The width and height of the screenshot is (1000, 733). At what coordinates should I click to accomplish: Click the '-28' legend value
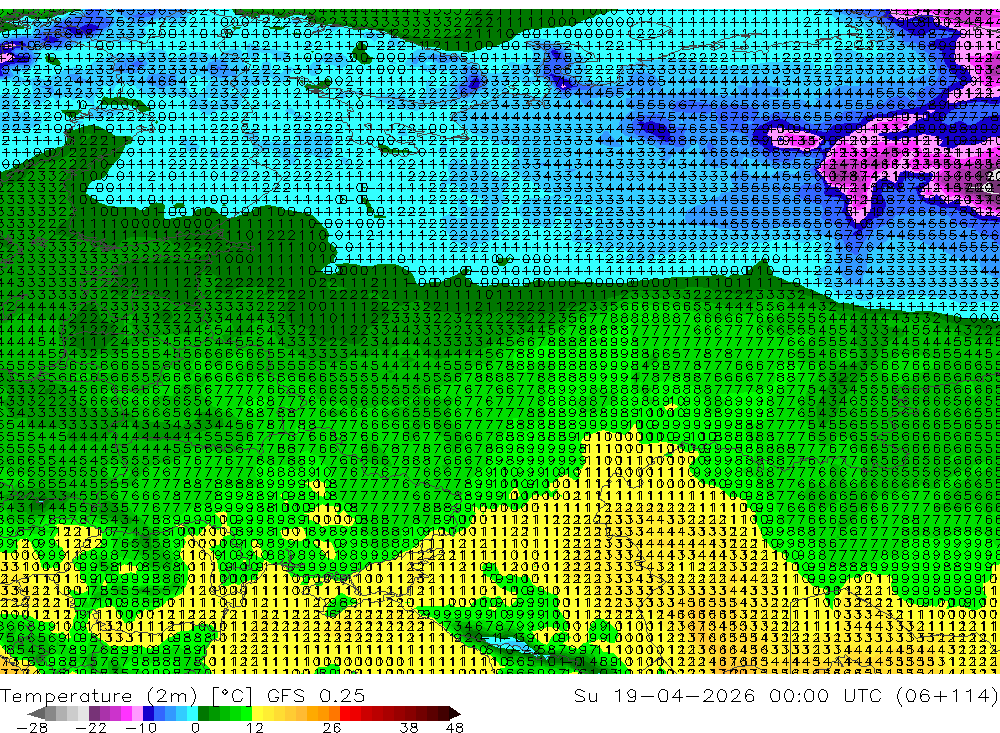point(31,728)
